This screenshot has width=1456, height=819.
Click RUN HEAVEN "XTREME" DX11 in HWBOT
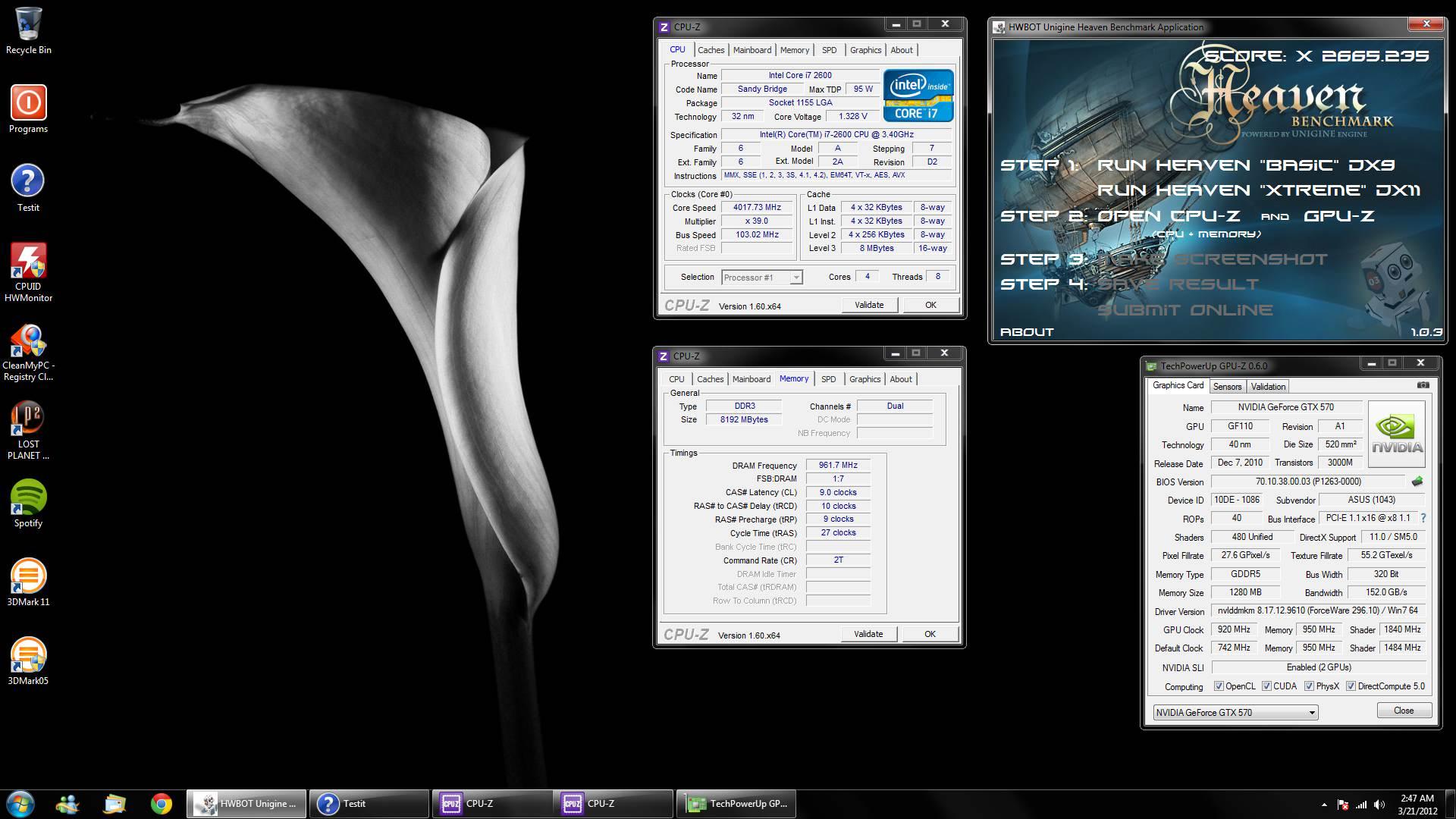tap(1259, 190)
